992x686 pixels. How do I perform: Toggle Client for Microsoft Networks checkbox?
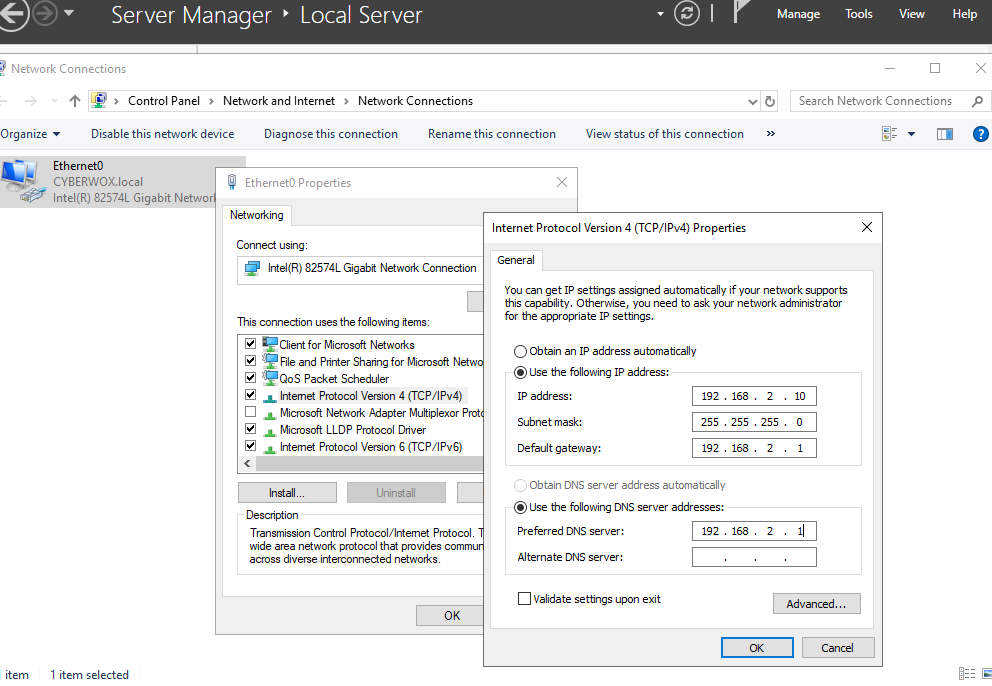[251, 344]
